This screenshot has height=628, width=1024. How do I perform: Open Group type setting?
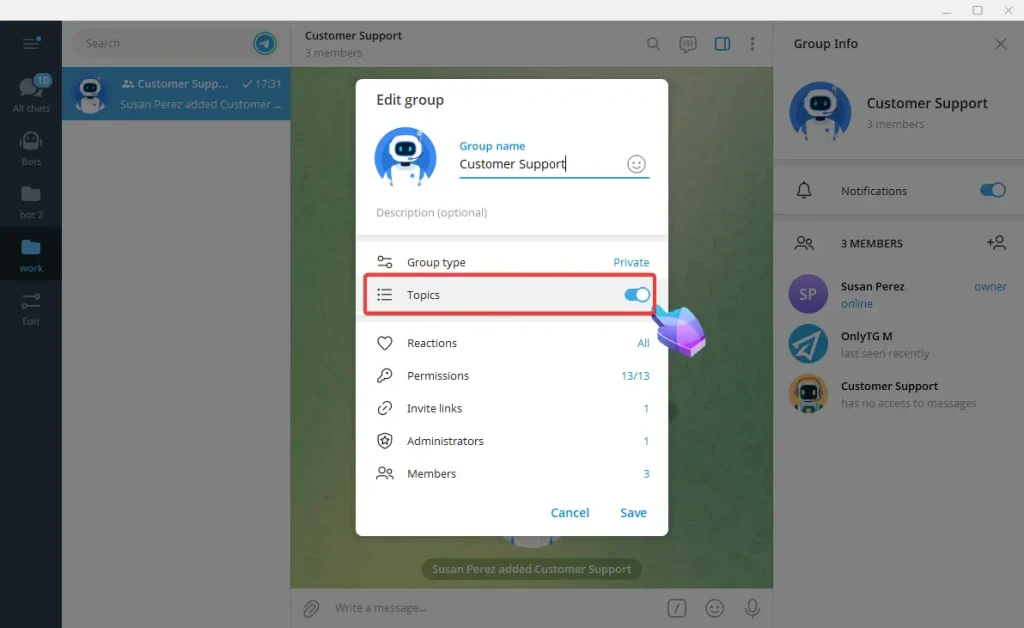512,262
